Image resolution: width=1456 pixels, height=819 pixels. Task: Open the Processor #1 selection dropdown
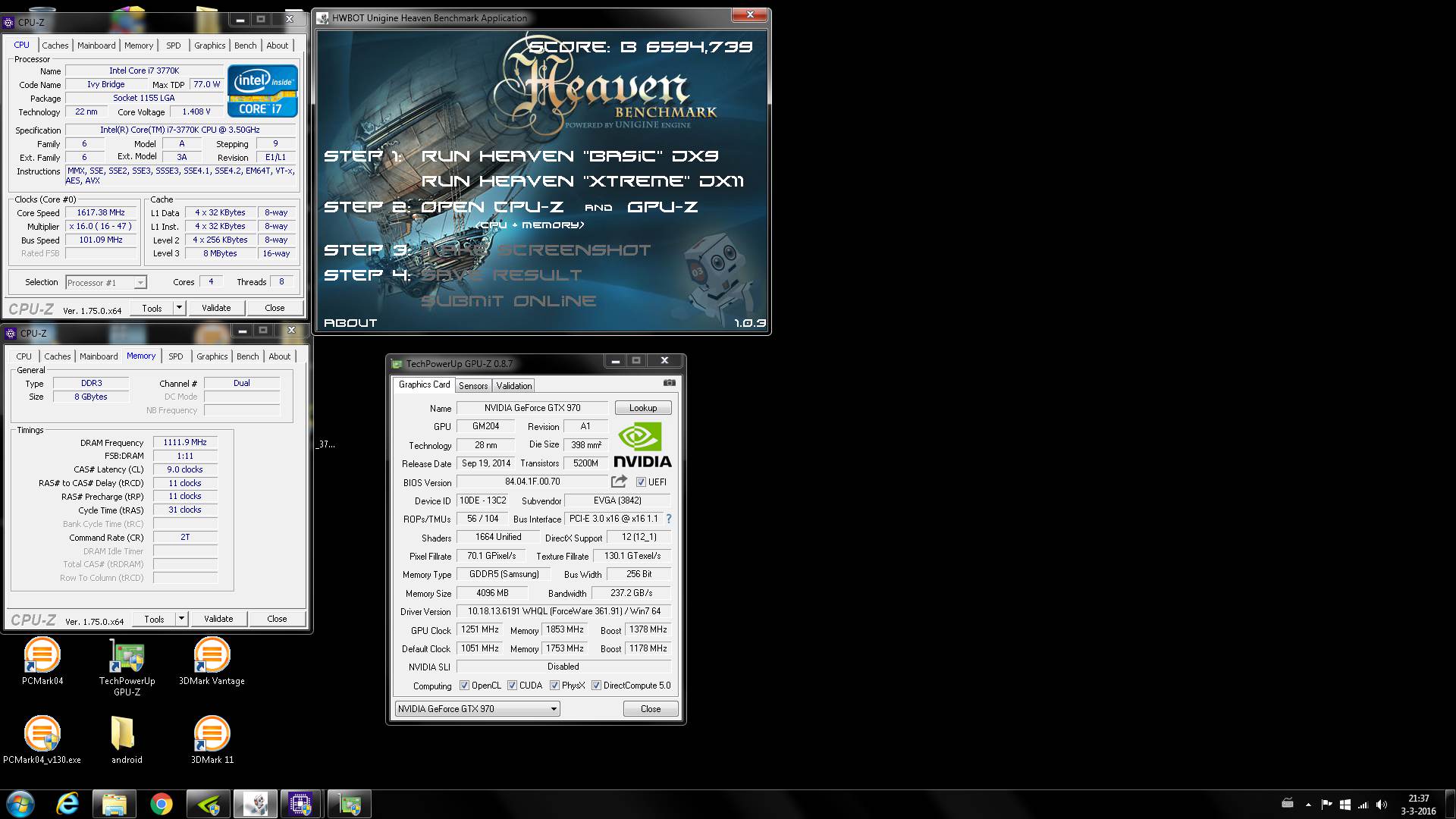pos(106,283)
